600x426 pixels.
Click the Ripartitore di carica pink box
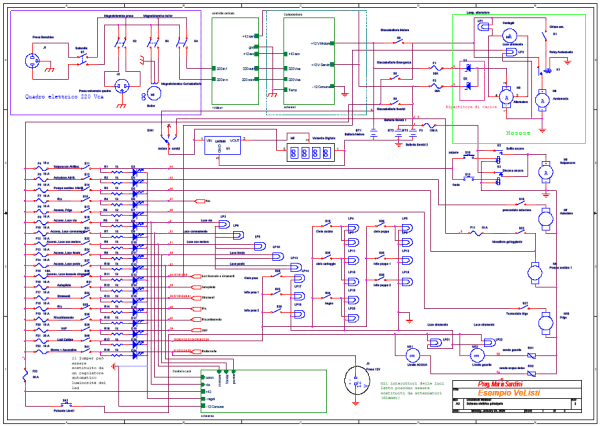tap(471, 80)
